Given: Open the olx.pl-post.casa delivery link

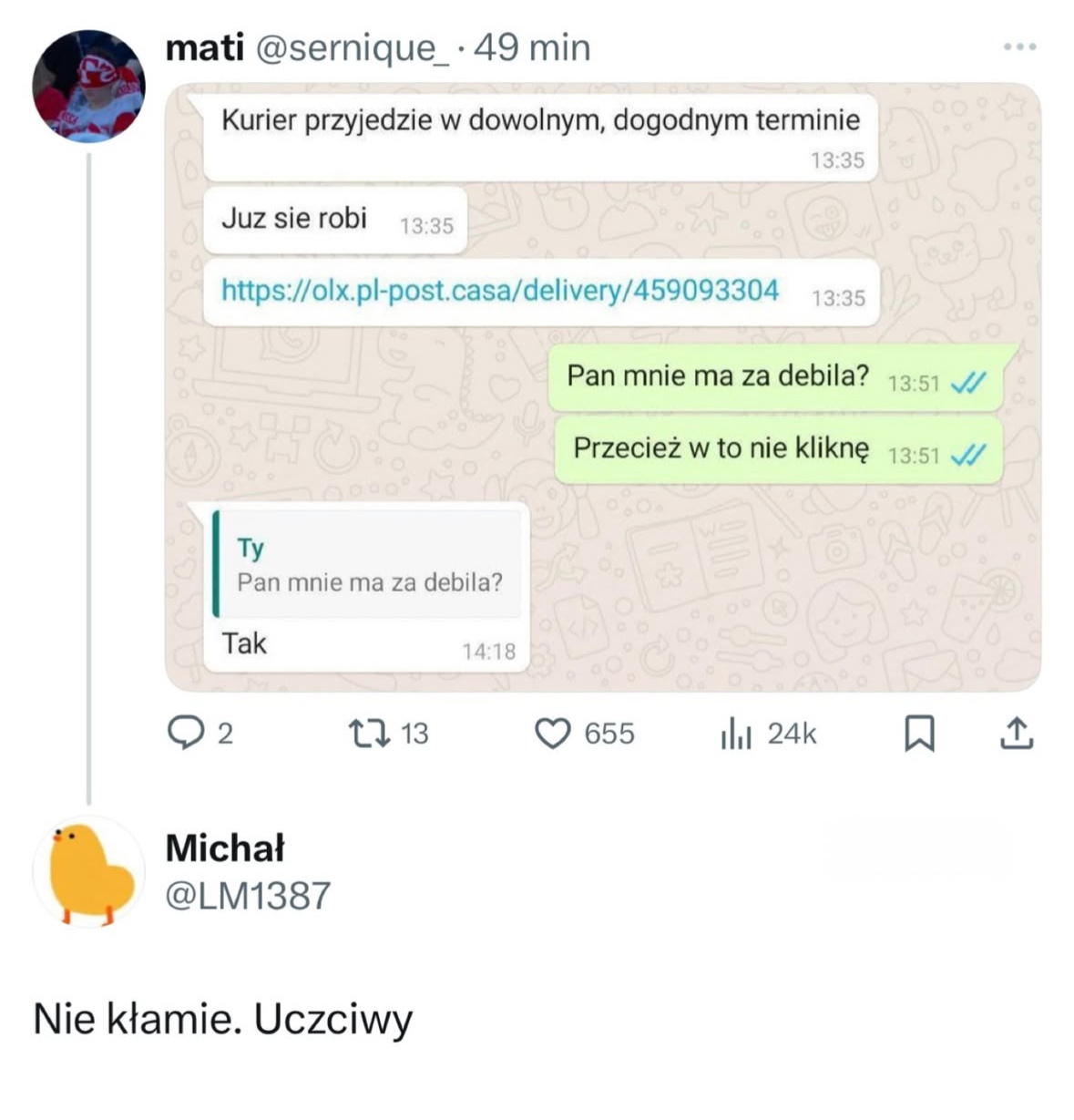Looking at the screenshot, I should click(497, 293).
